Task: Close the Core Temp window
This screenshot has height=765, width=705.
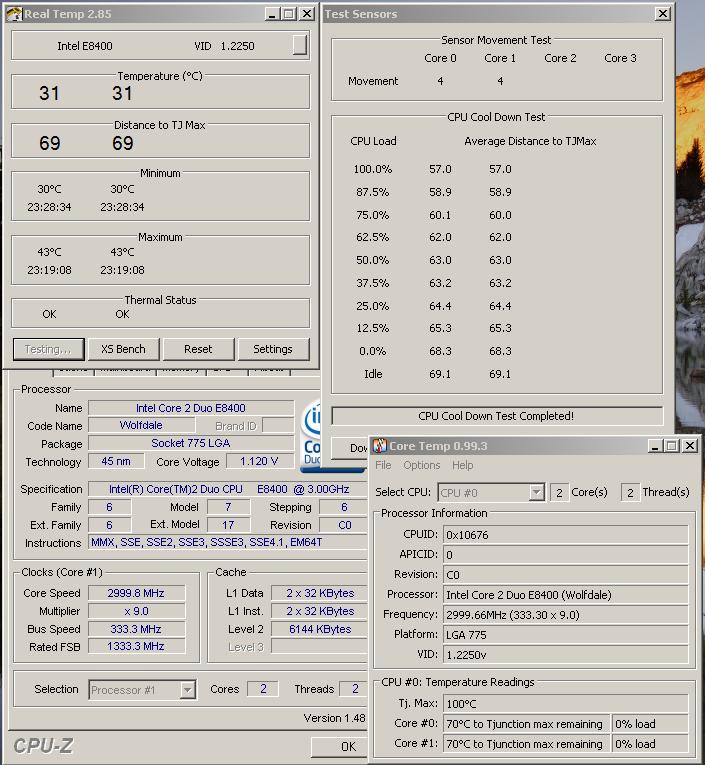Action: (690, 445)
